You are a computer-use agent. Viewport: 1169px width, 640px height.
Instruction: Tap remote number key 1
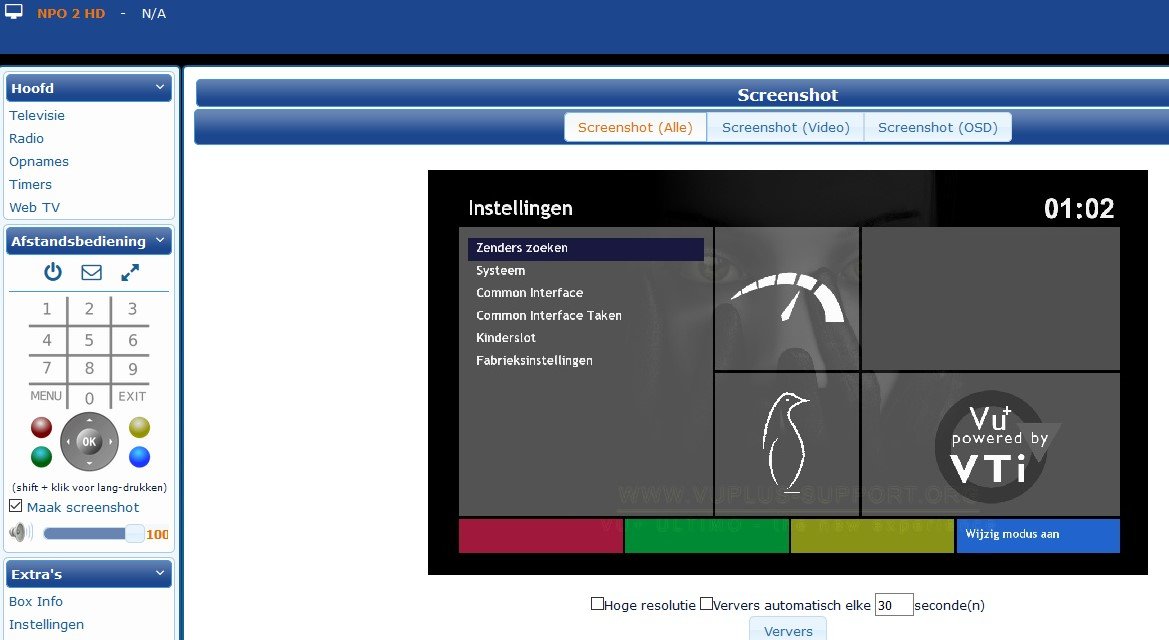pyautogui.click(x=47, y=309)
